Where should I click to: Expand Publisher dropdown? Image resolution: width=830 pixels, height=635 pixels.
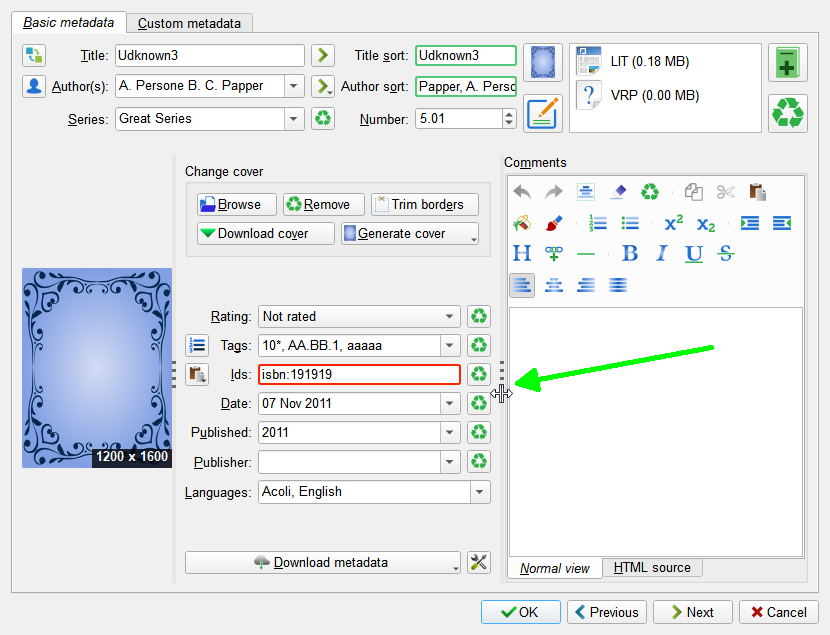(x=449, y=462)
